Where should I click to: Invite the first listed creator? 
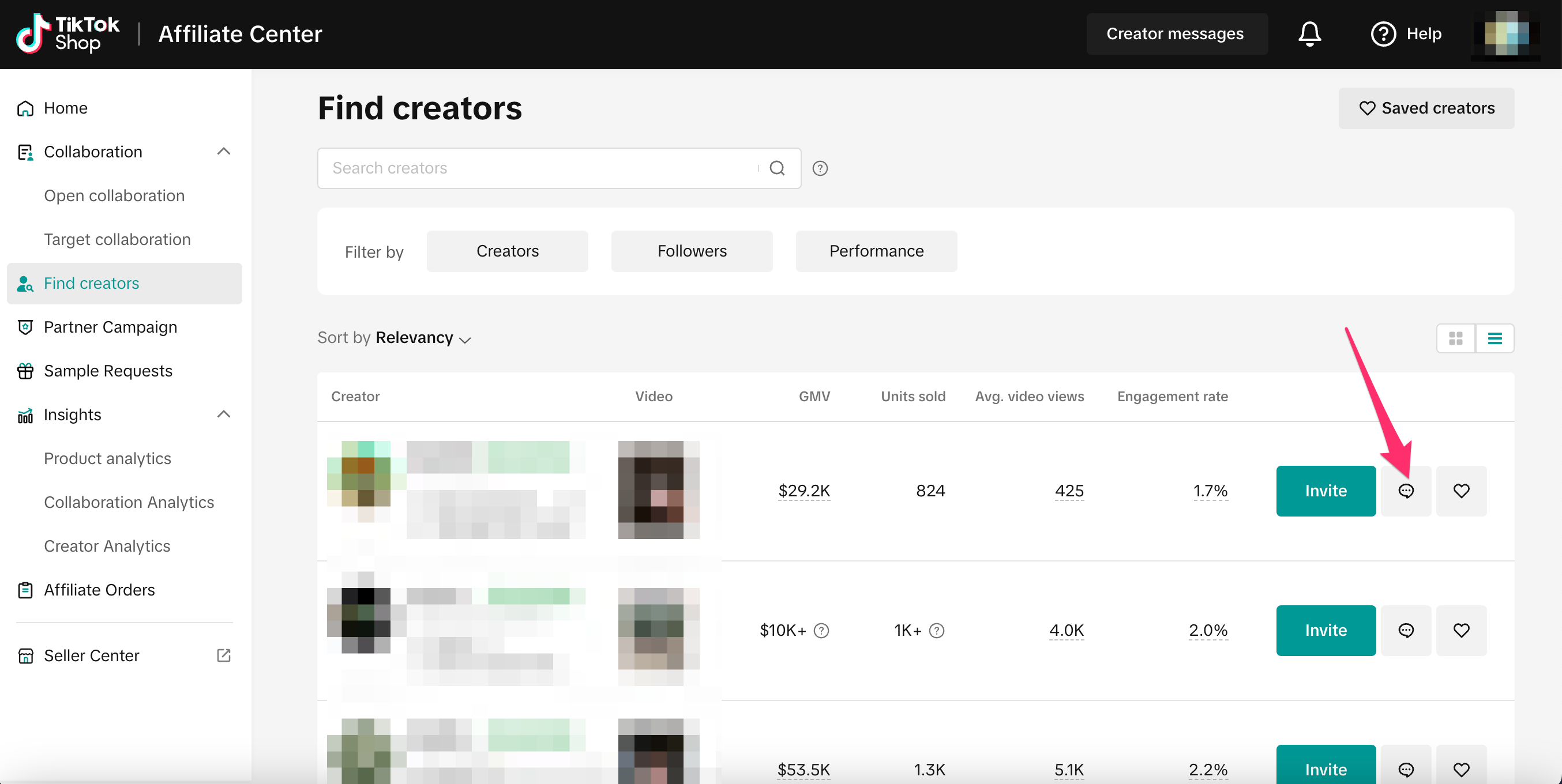[x=1326, y=491]
